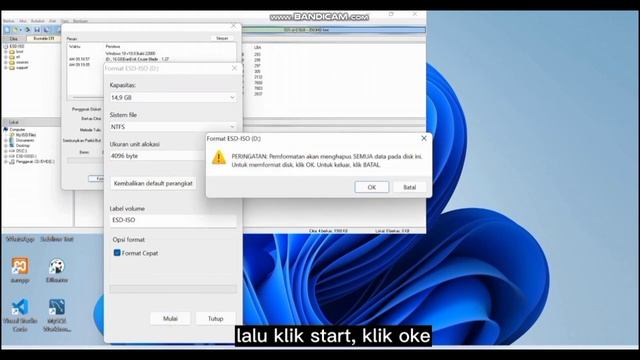Click the New file toolbar icon in UltraISO
This screenshot has width=640, height=360.
point(7,30)
